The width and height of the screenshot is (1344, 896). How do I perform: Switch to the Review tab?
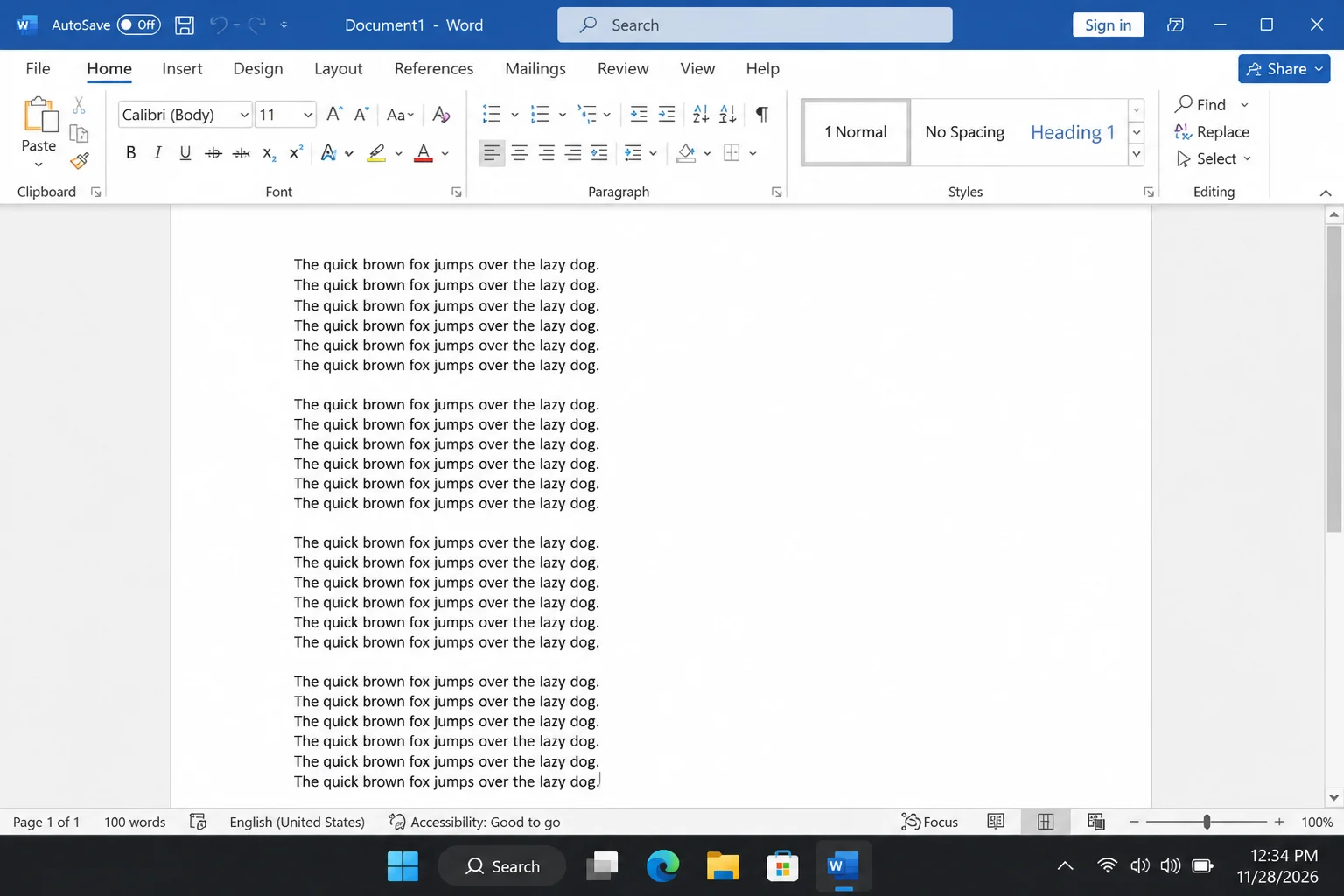(623, 68)
